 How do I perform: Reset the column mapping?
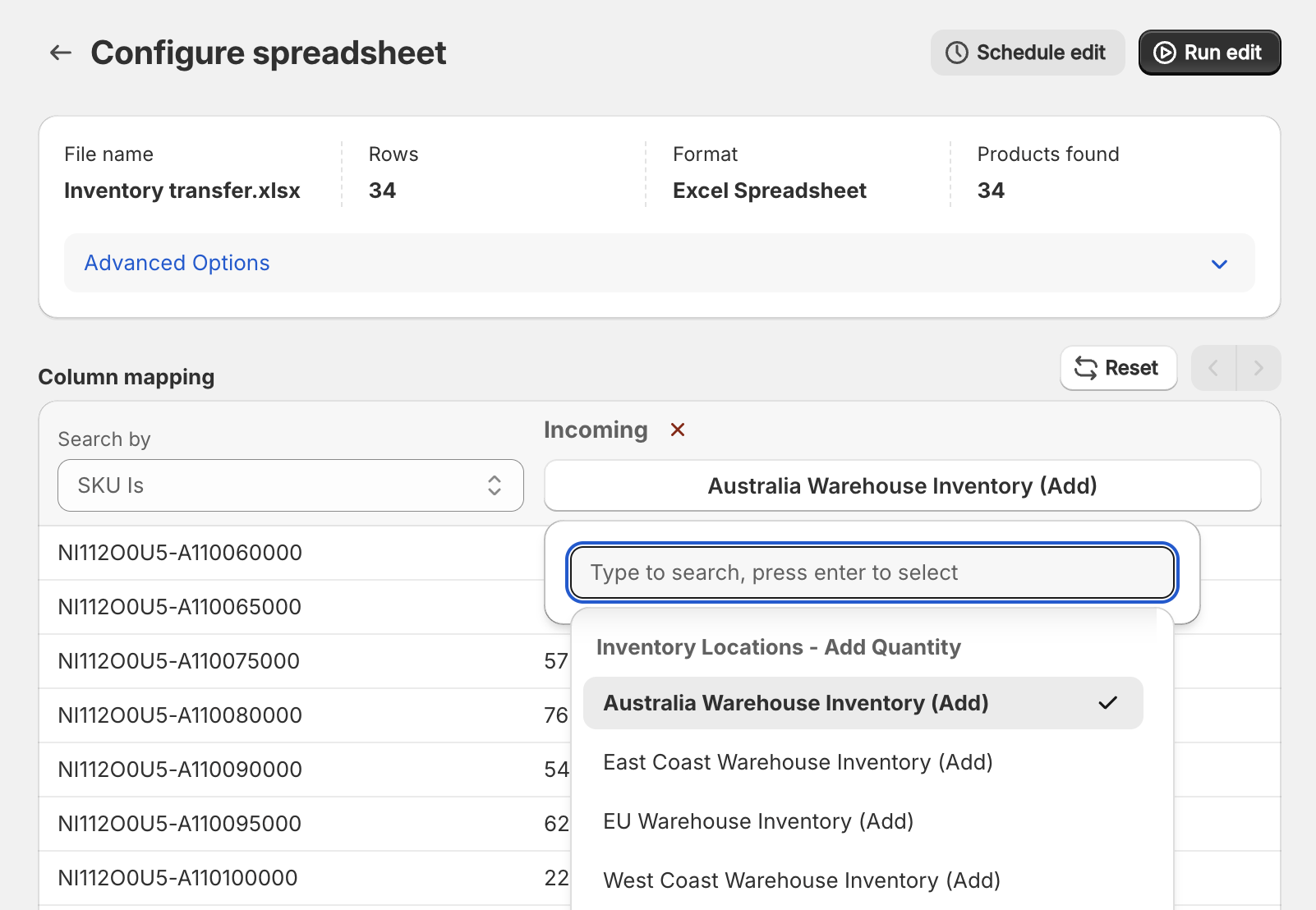pos(1118,368)
